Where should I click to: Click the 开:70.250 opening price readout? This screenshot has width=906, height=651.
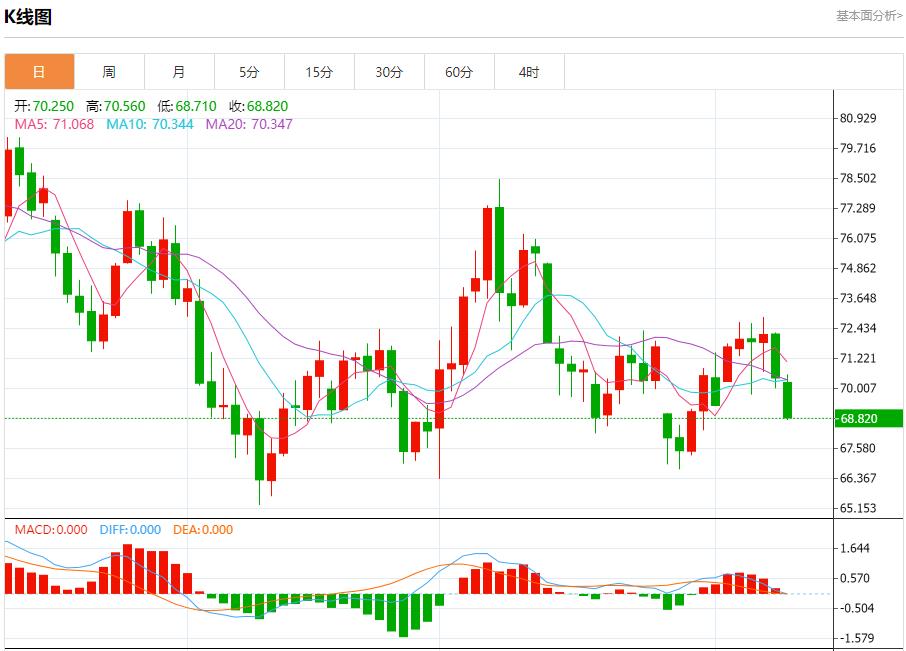tap(46, 106)
